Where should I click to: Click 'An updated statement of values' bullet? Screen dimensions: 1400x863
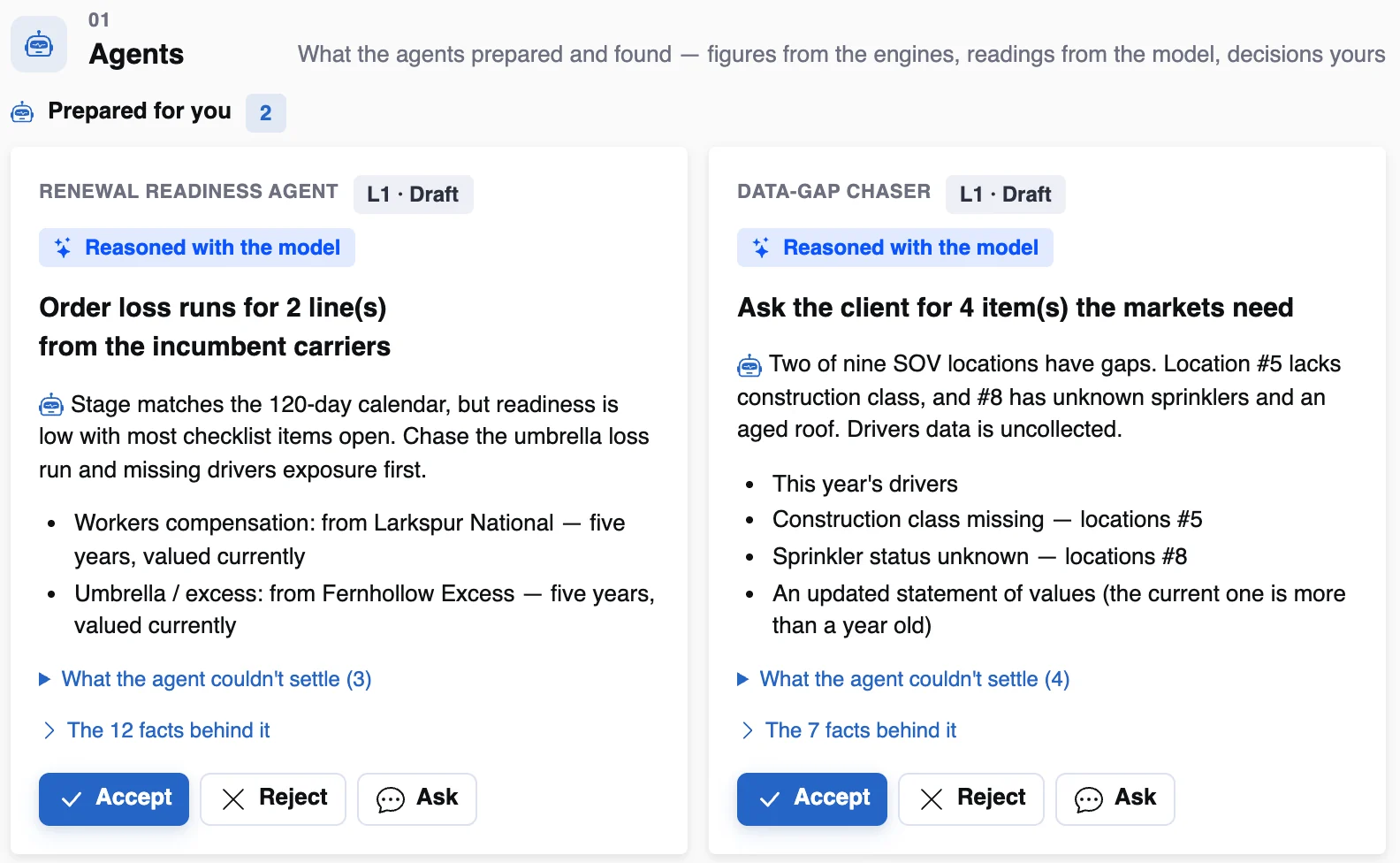(x=1059, y=609)
